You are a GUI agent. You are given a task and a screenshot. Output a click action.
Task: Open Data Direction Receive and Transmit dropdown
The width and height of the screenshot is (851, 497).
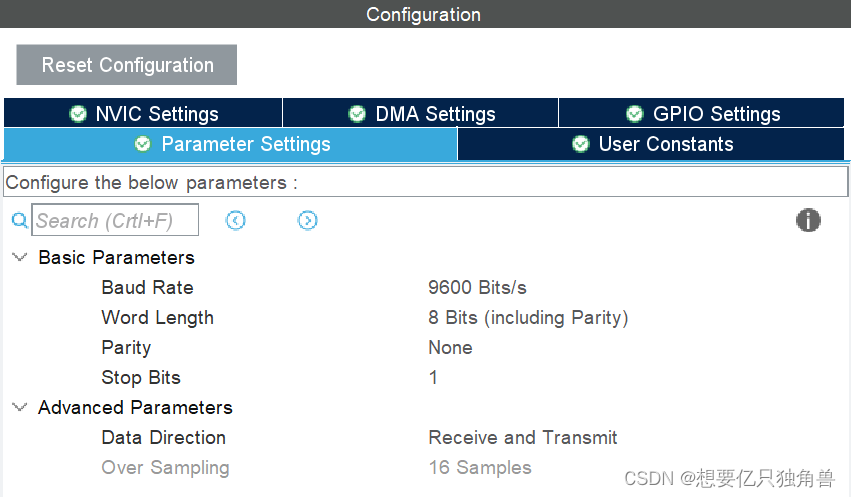tap(522, 438)
